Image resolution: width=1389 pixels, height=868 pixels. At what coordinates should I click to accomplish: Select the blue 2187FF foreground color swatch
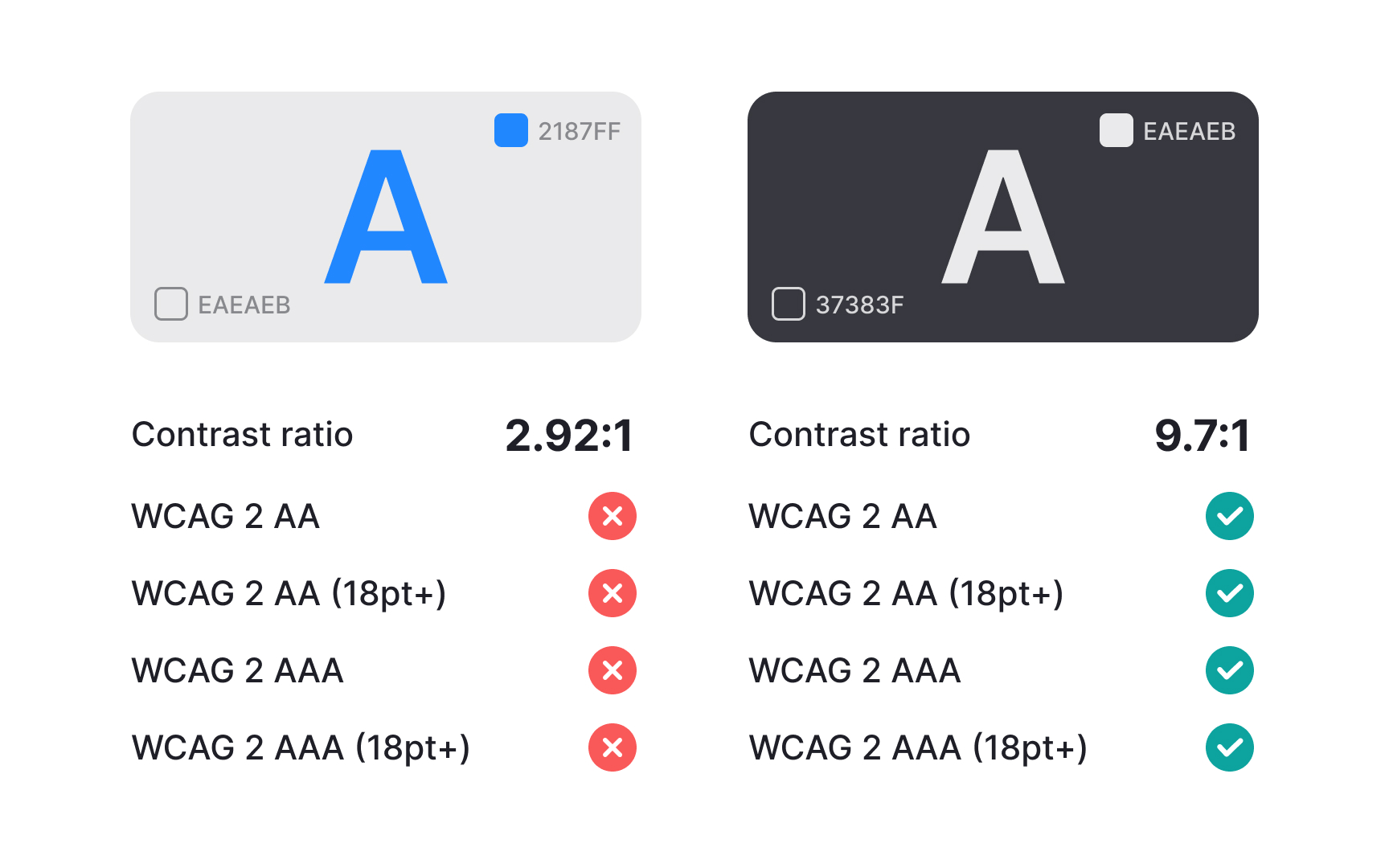pyautogui.click(x=511, y=130)
